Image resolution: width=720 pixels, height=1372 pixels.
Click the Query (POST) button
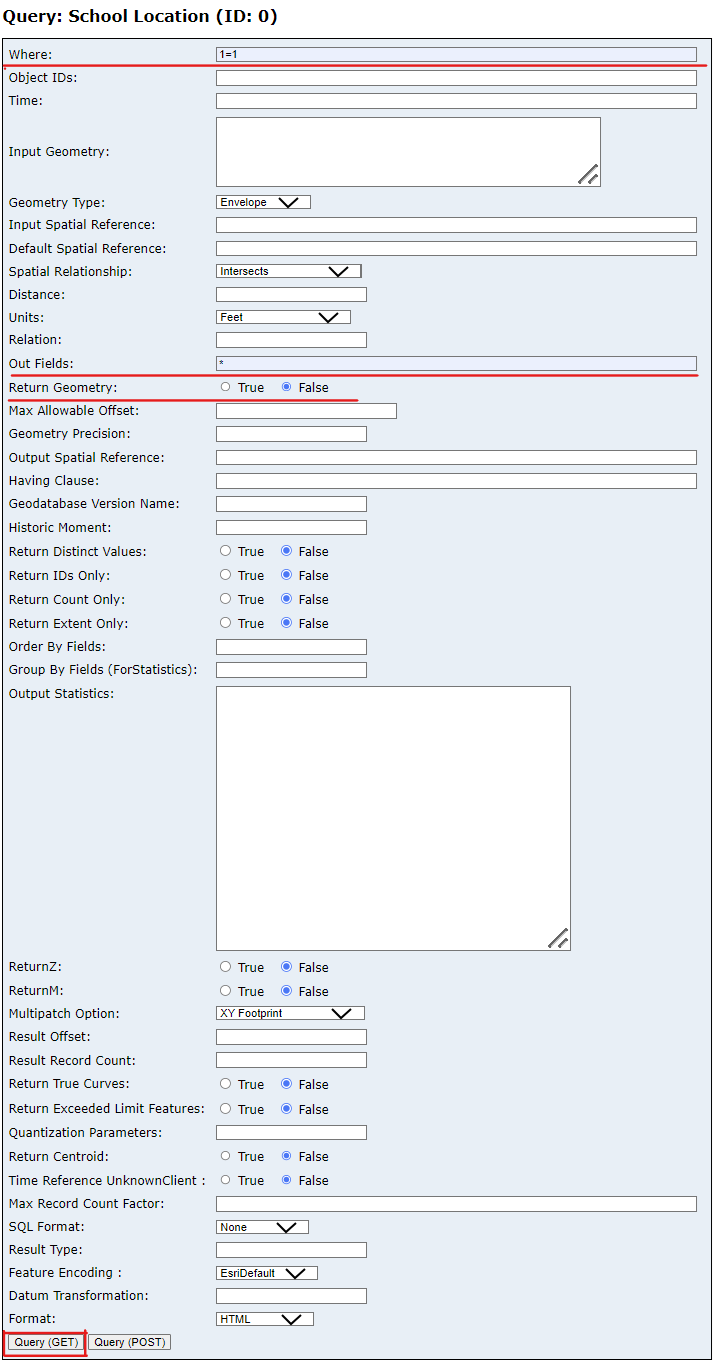pyautogui.click(x=129, y=1342)
